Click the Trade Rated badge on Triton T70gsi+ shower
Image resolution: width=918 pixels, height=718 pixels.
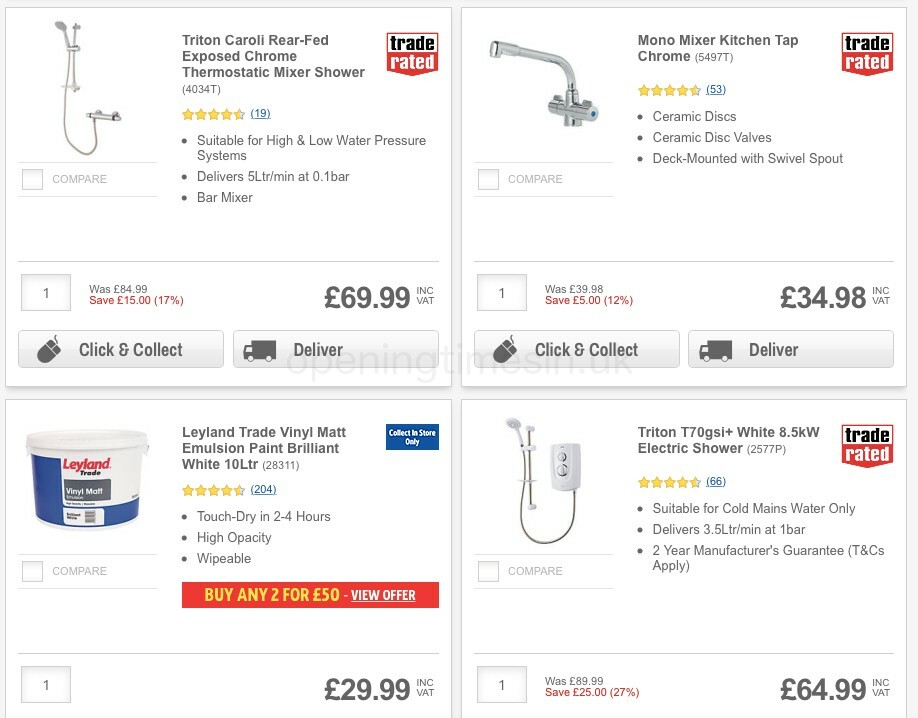tap(867, 445)
